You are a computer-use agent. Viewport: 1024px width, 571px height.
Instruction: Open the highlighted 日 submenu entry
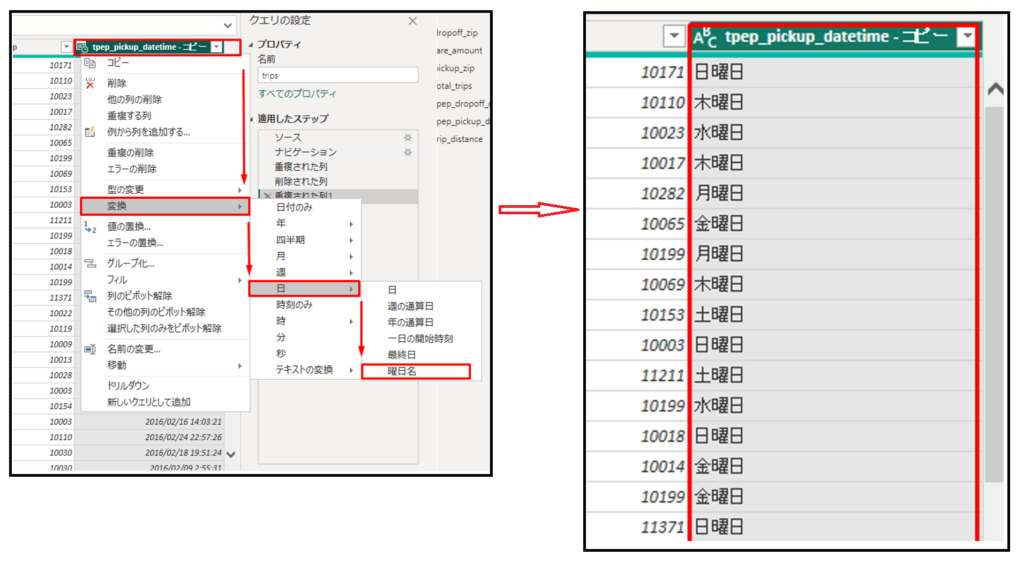tap(304, 289)
